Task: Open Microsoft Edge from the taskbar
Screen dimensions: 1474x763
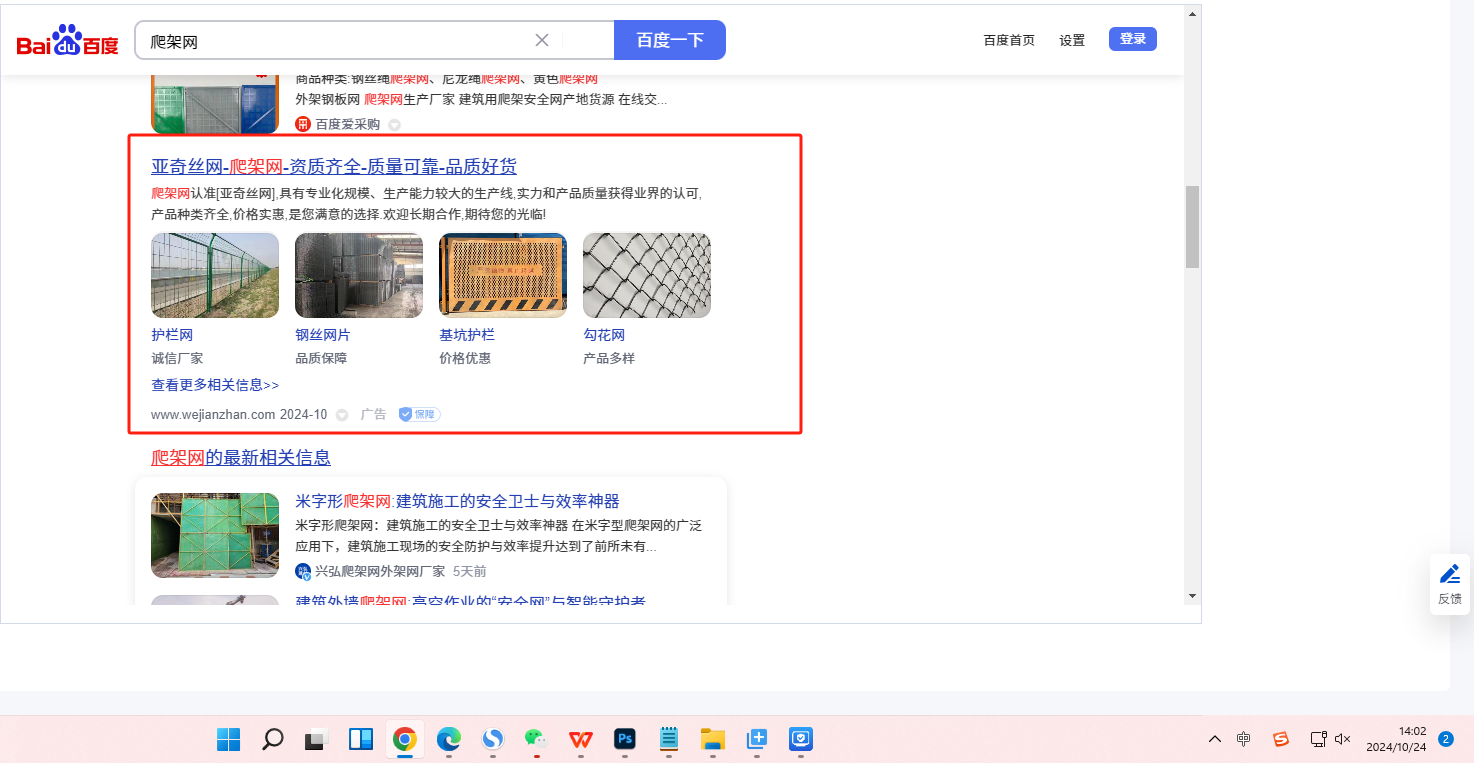Action: (x=449, y=739)
